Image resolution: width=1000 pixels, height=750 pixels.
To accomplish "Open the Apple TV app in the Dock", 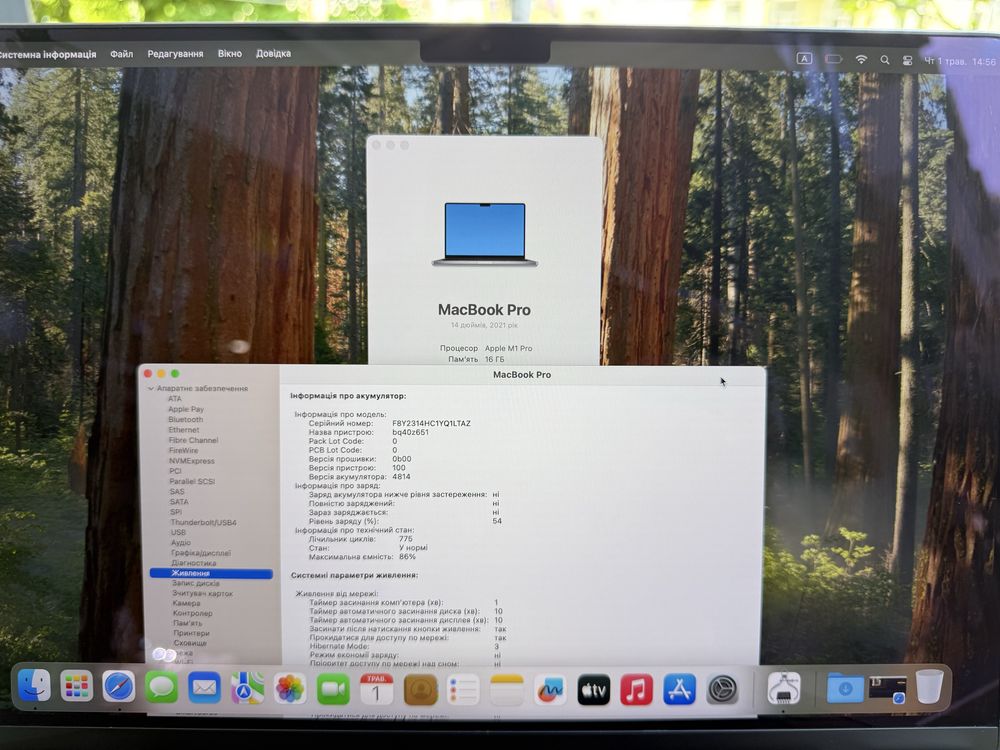I will [593, 689].
